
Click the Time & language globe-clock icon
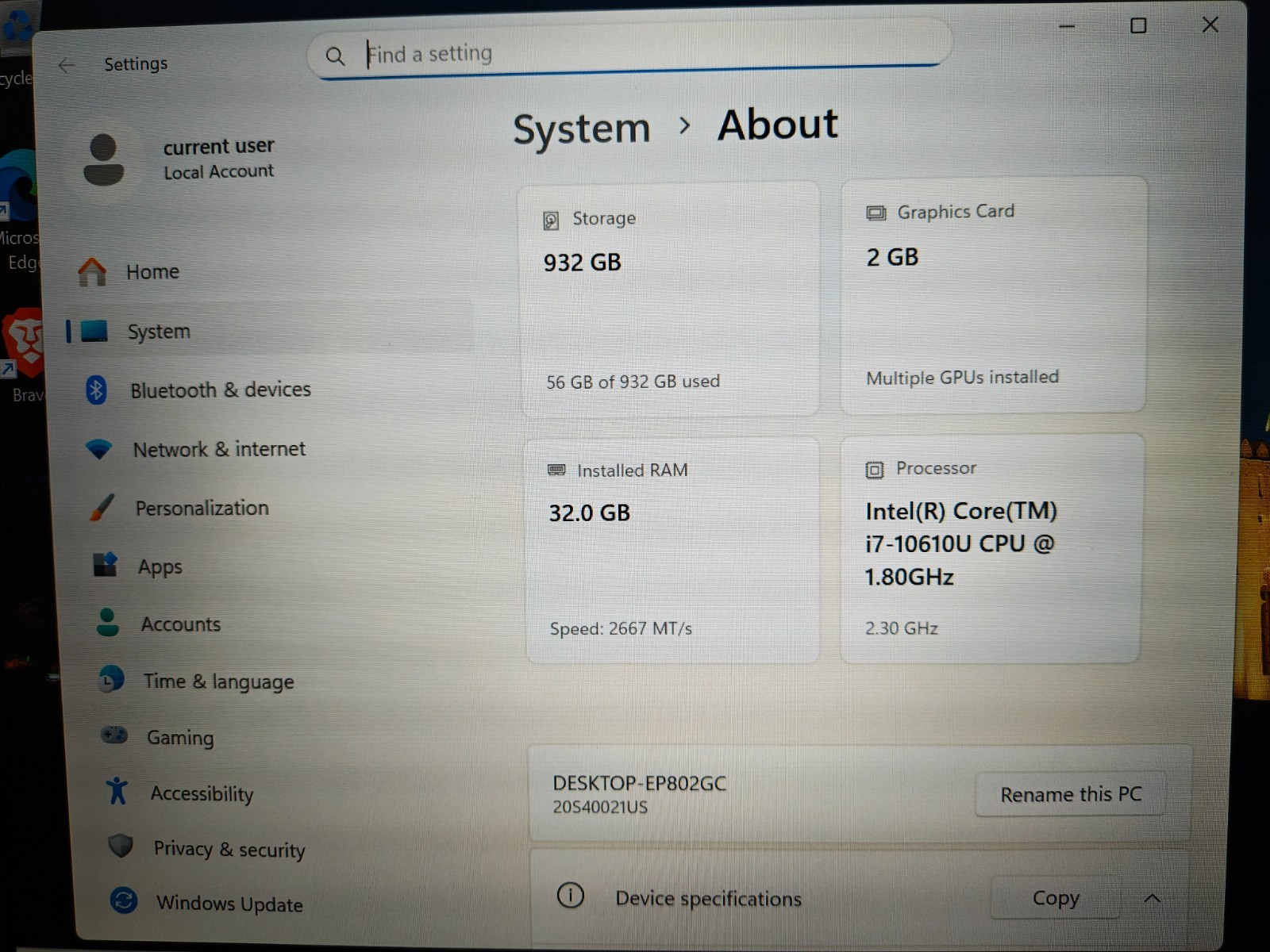[111, 680]
